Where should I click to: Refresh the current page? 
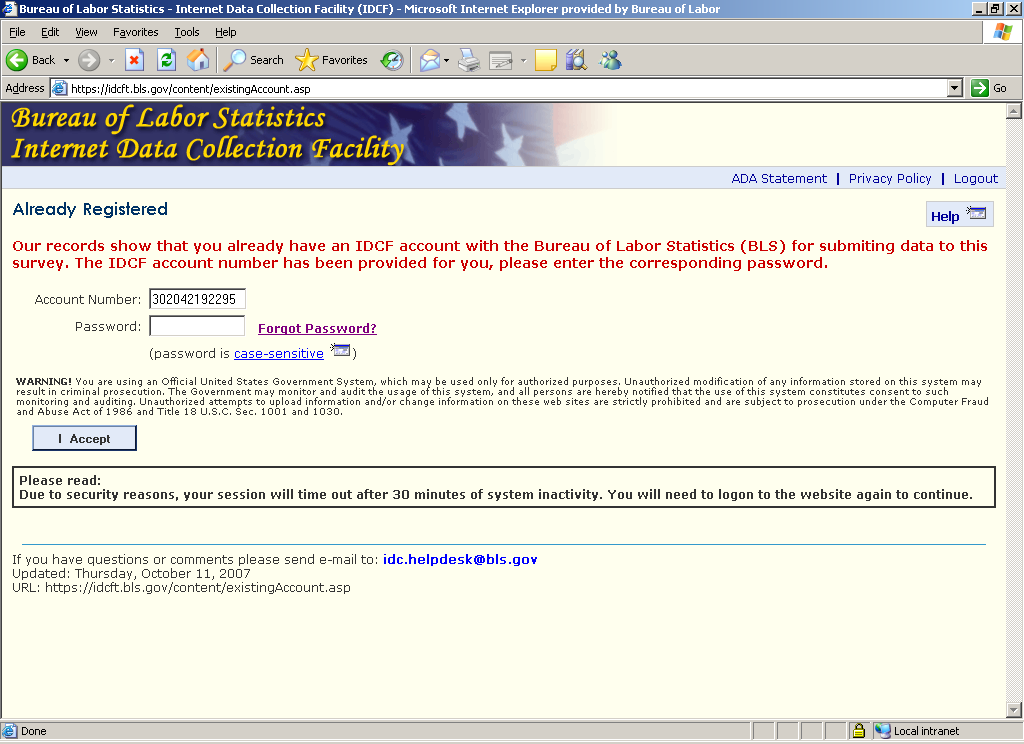[166, 60]
